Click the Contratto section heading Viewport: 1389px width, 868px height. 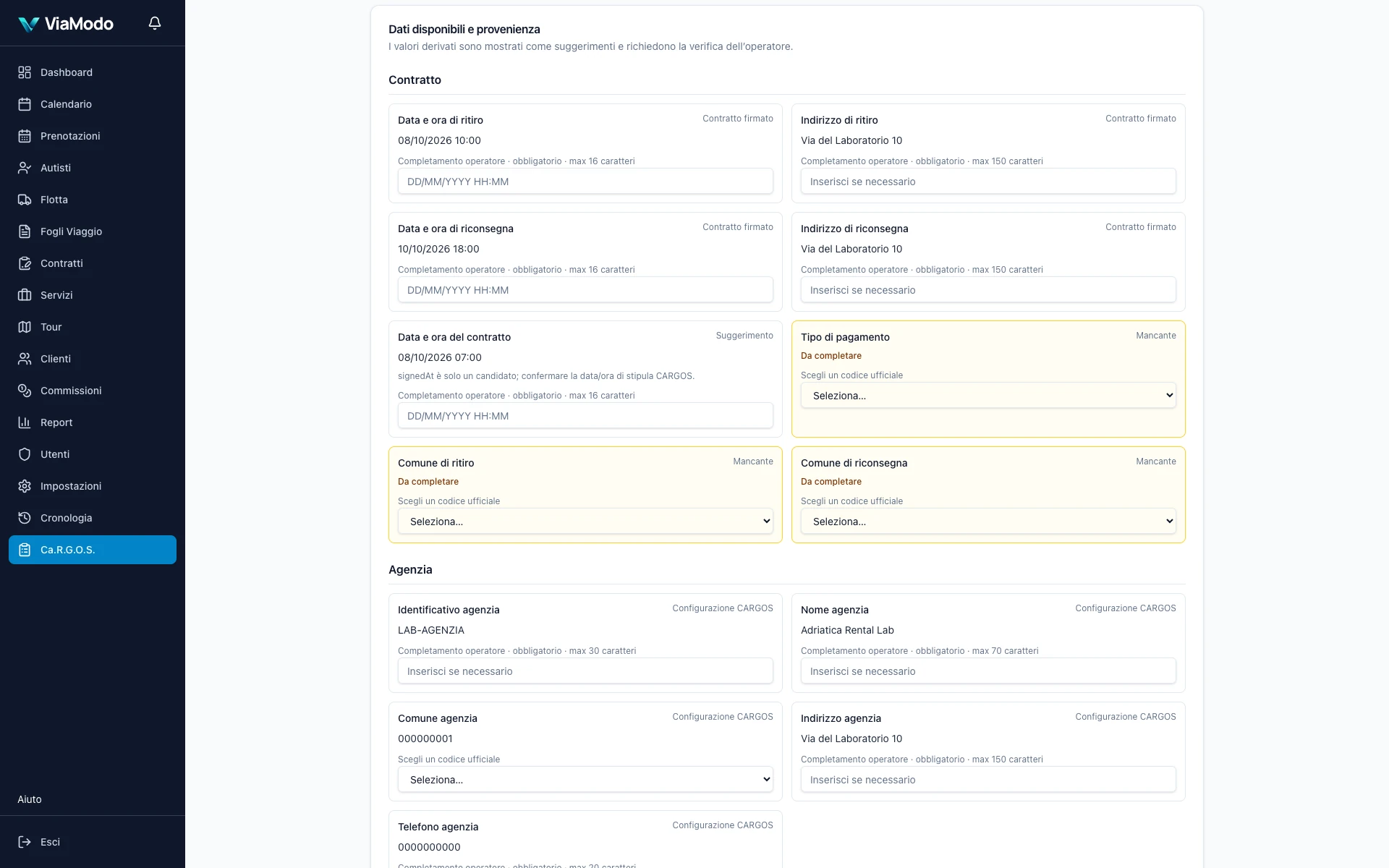(x=415, y=80)
